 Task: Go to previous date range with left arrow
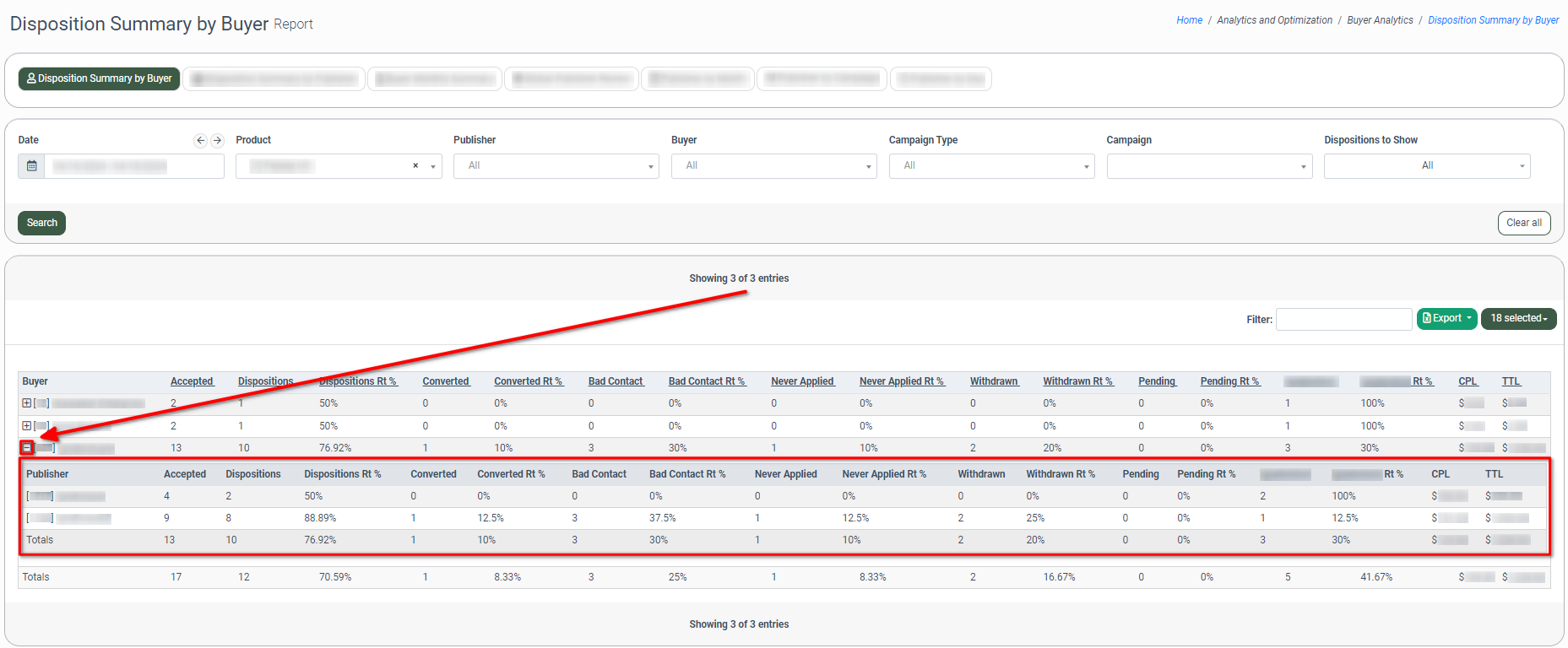(200, 141)
